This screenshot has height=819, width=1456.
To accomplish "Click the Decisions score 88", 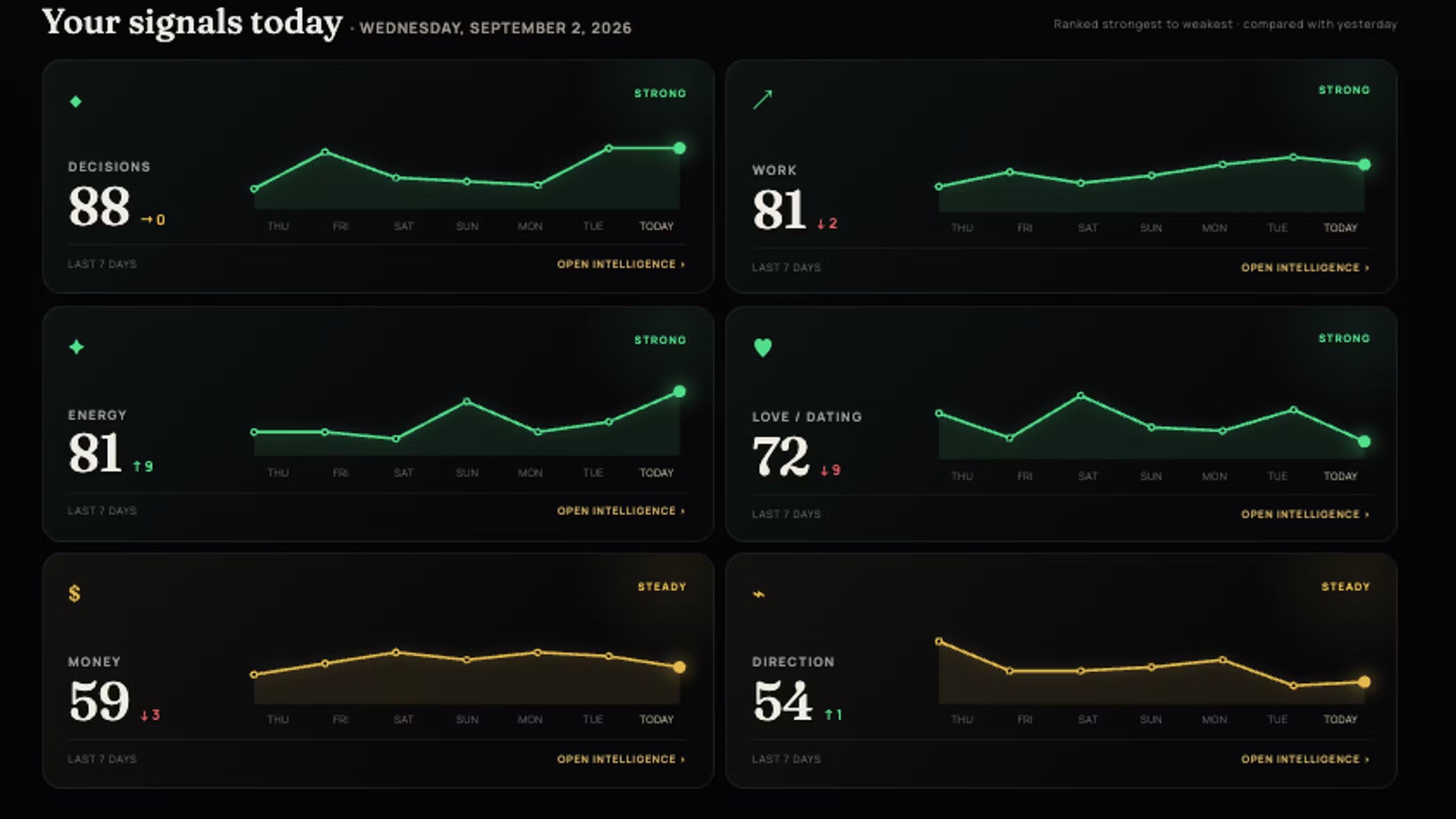I will (100, 206).
